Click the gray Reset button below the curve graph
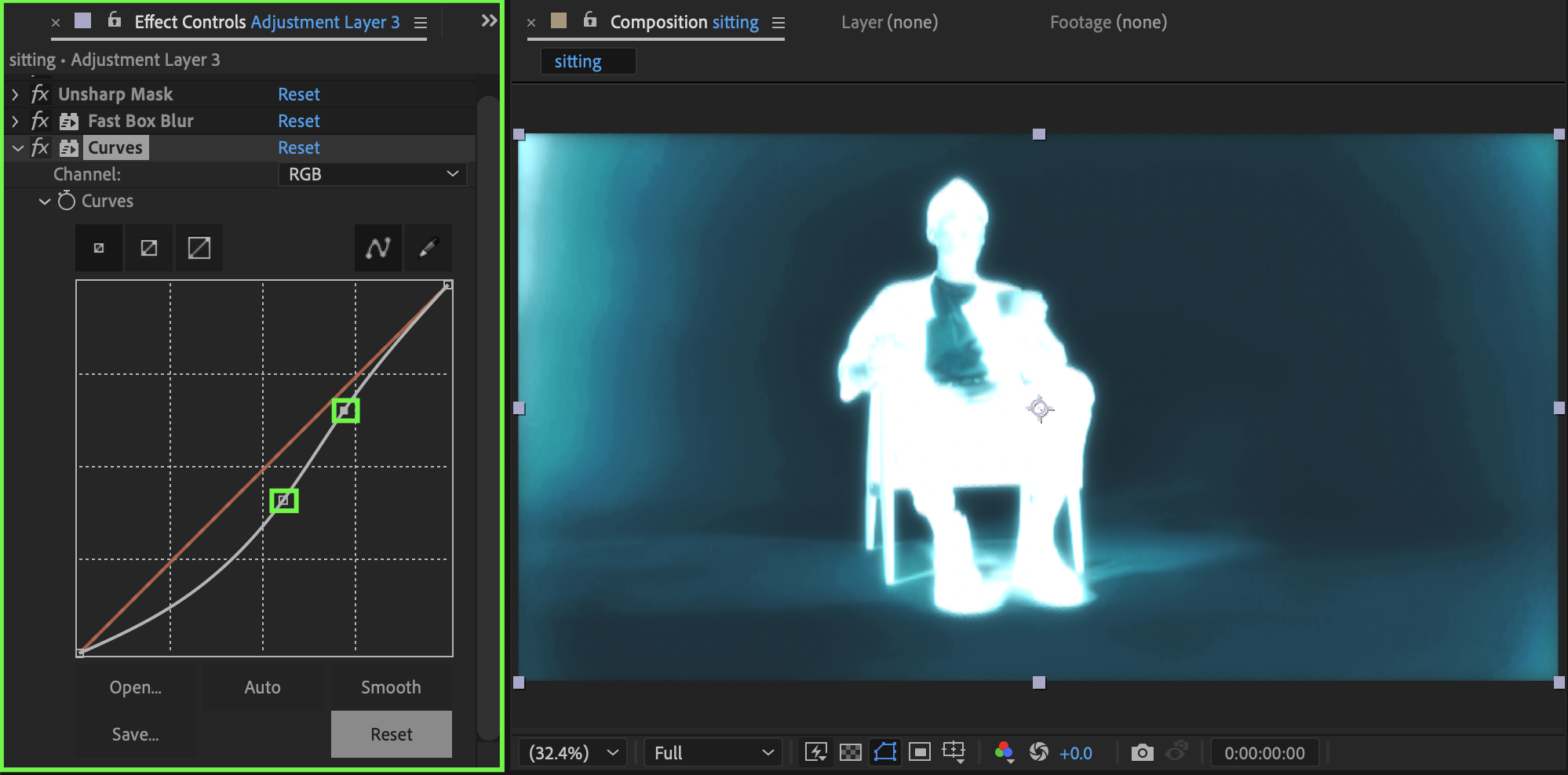Viewport: 1568px width, 775px height. (x=392, y=734)
